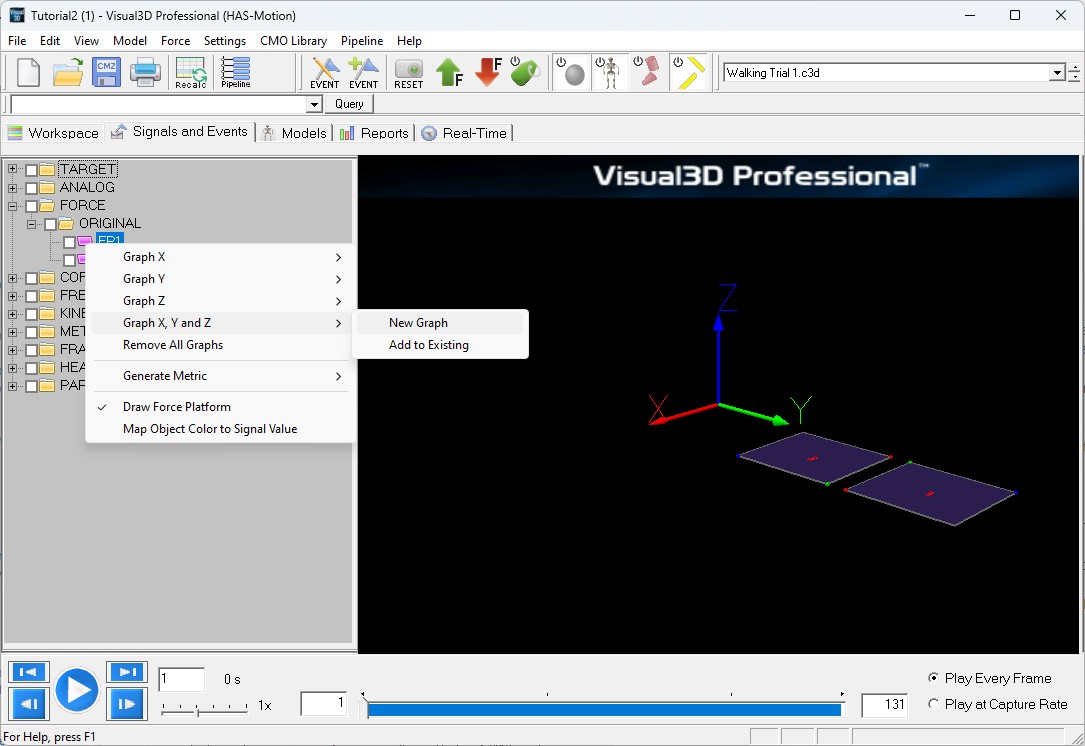Save the workspace with the CMZ disk icon

107,73
